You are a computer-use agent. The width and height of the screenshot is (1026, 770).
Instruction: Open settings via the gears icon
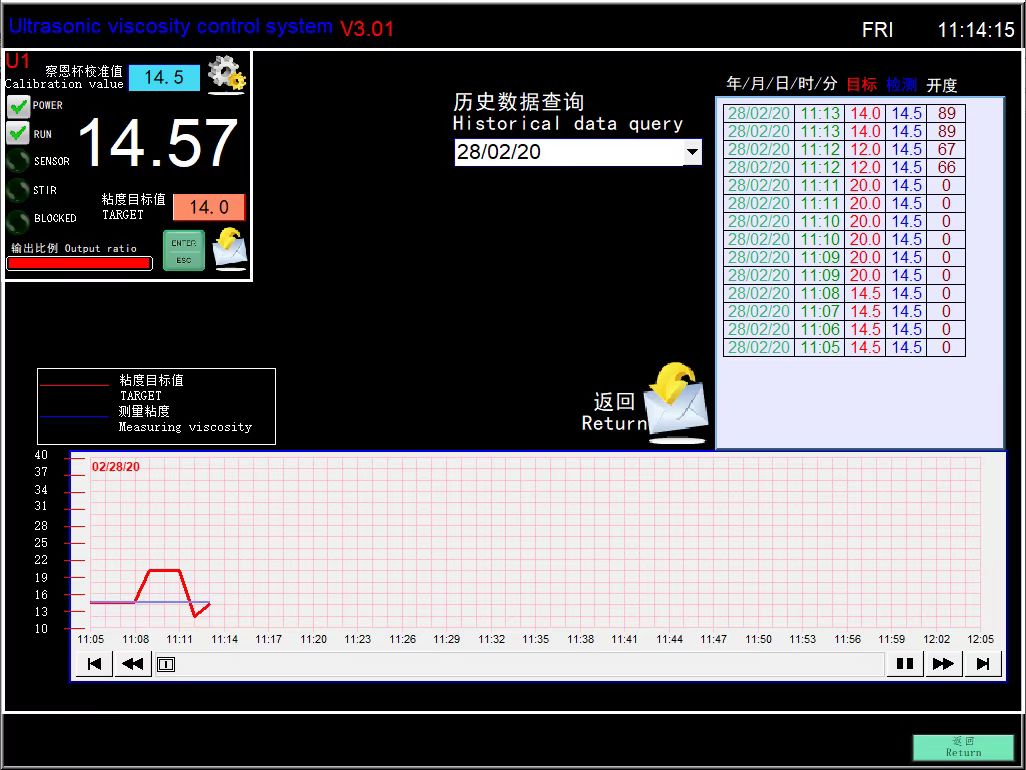(227, 74)
